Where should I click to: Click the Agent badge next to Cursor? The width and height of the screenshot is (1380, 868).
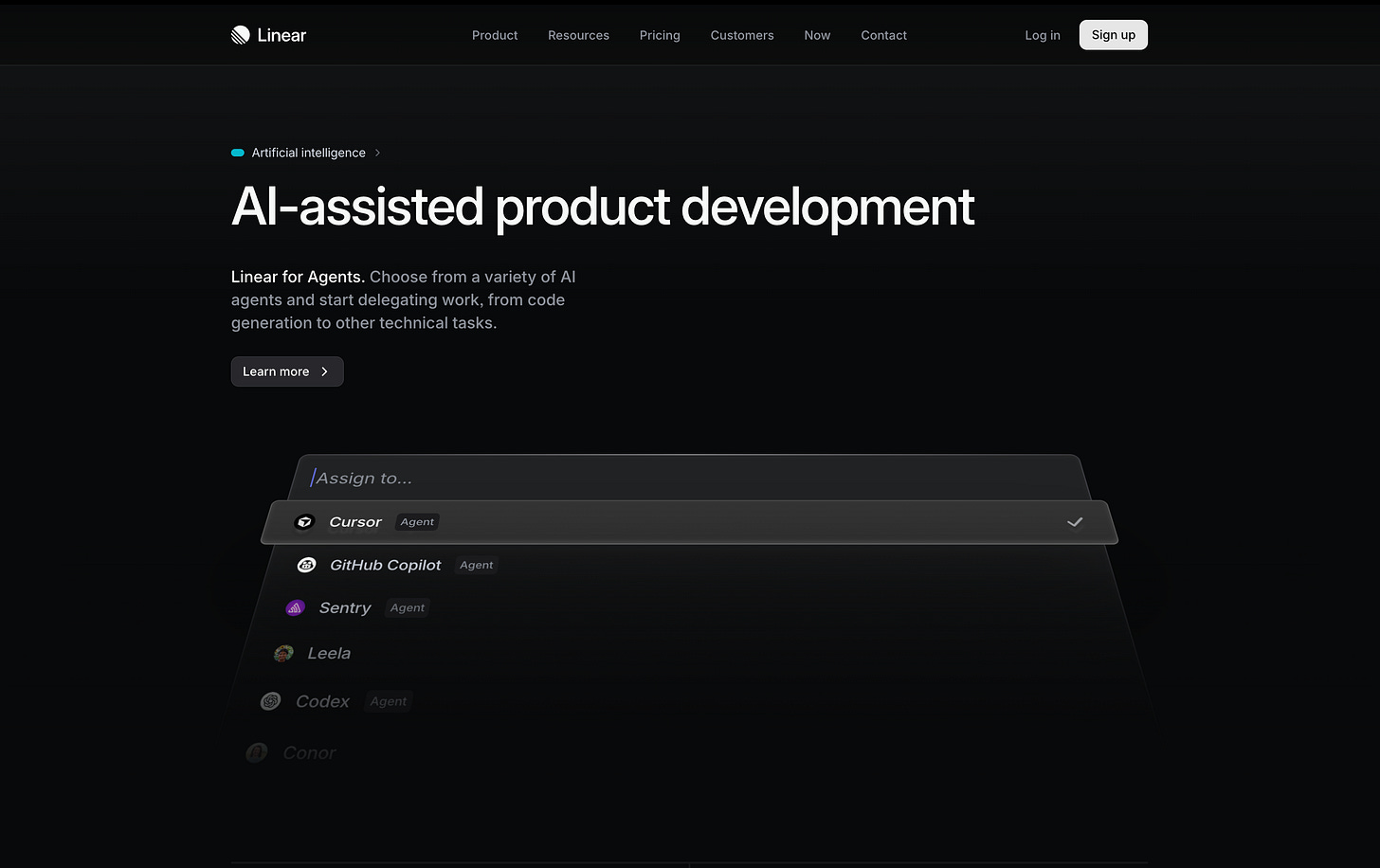tap(417, 522)
